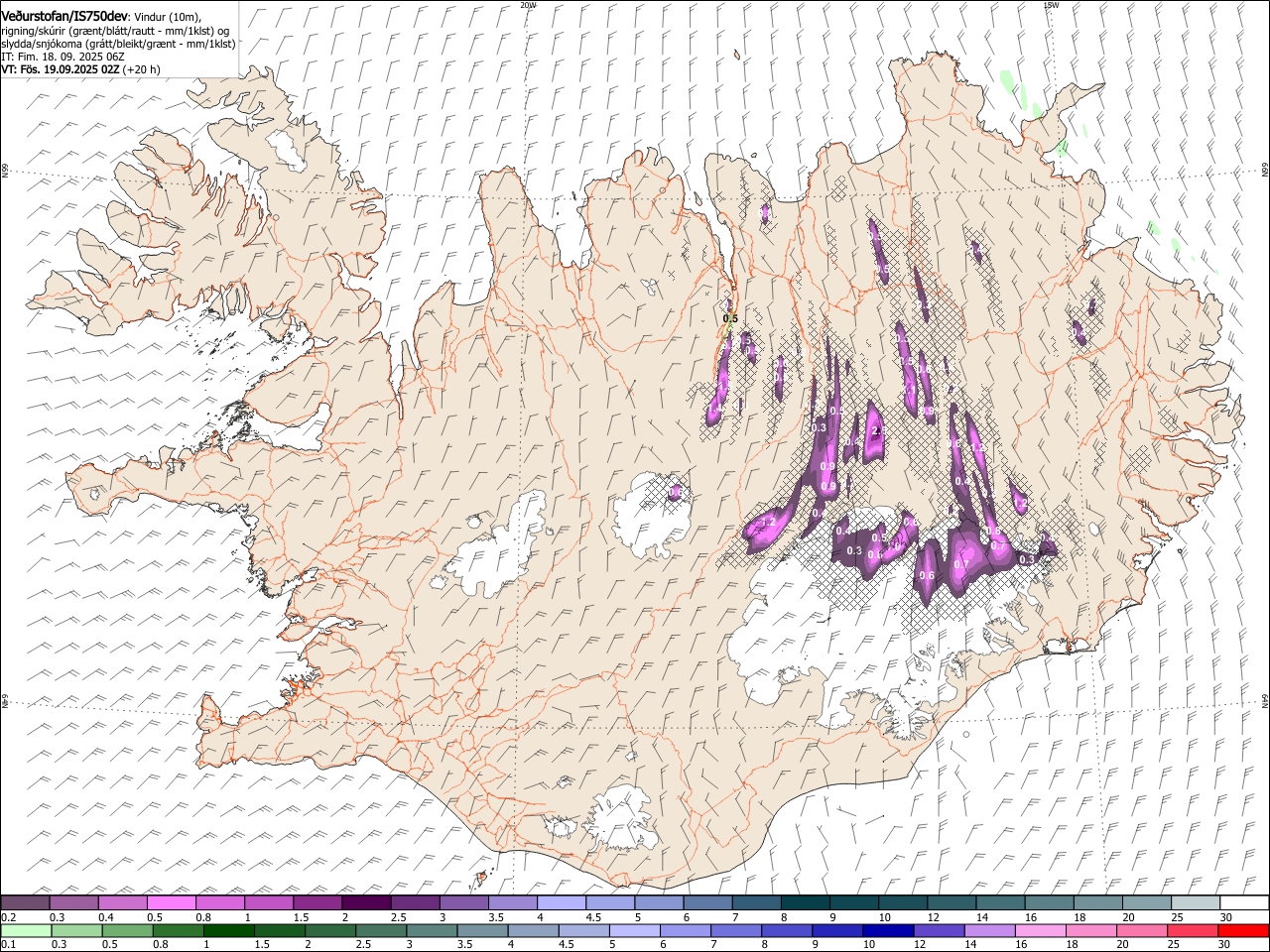Click the '30' label in bottom legend row
This screenshot has width=1270, height=952.
click(1224, 945)
